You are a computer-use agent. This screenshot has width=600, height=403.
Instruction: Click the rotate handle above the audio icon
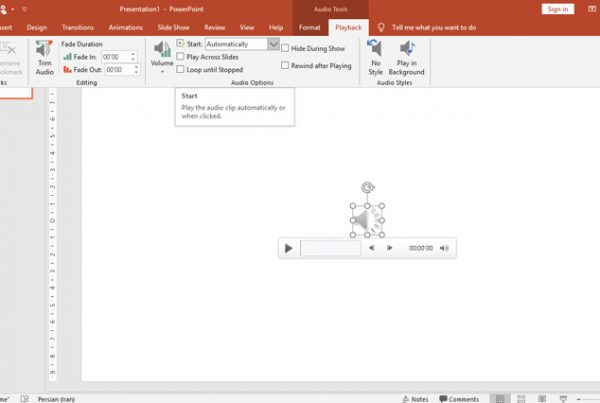[367, 187]
